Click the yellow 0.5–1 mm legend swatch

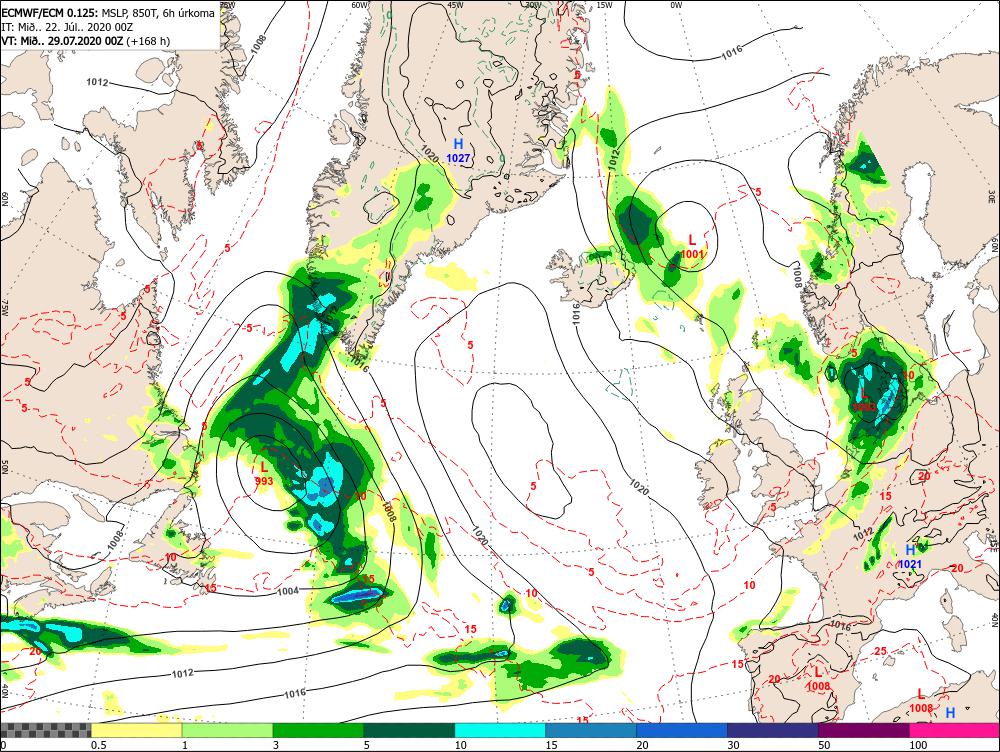tap(136, 730)
